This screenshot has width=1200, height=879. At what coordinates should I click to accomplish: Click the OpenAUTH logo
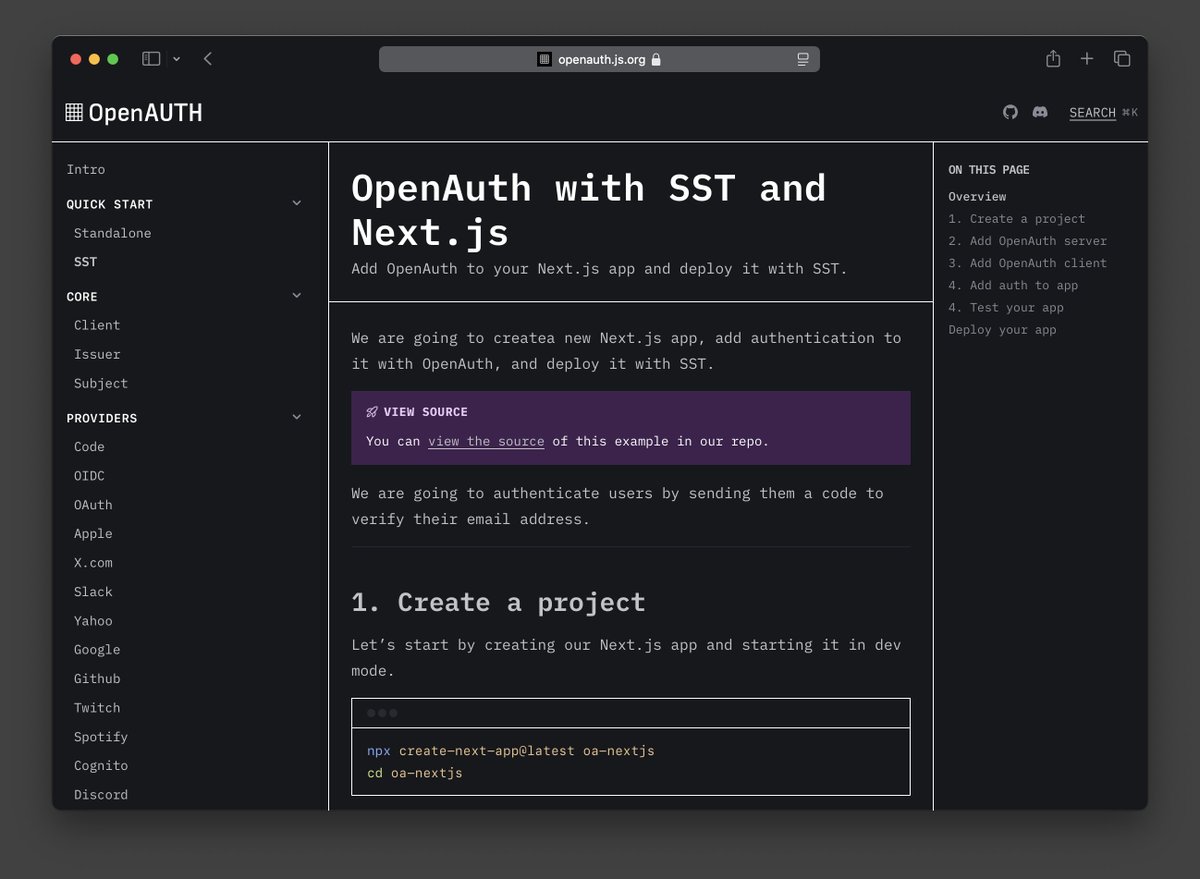(x=134, y=112)
